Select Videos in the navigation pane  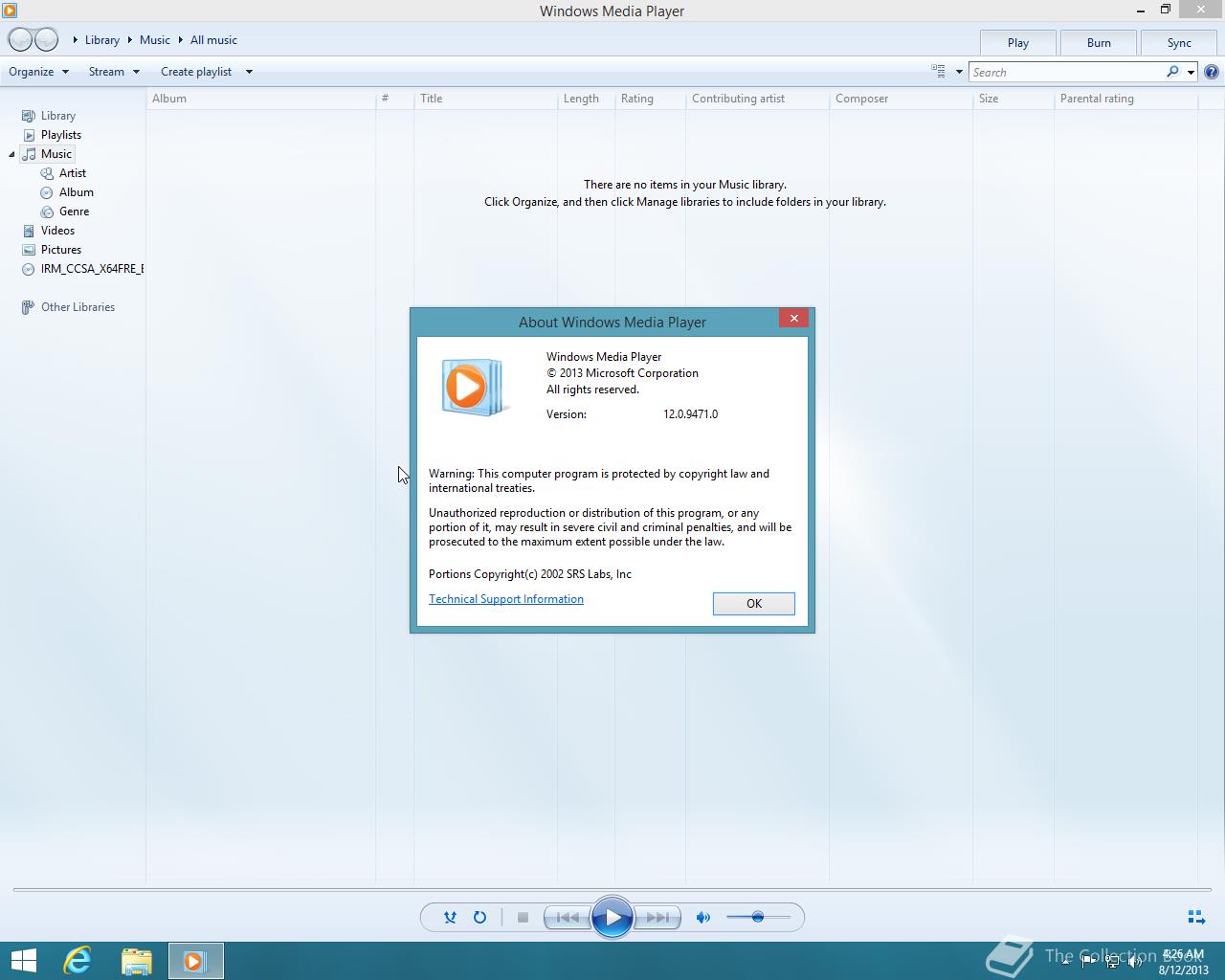tap(57, 231)
